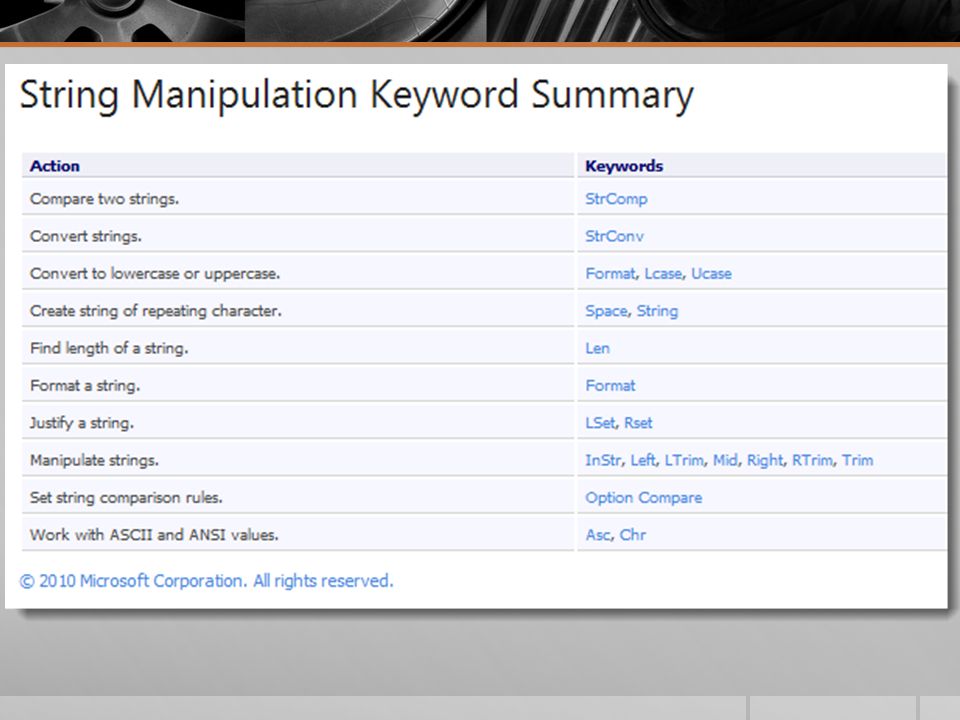Open the LSet keyword link
Viewport: 960px width, 720px height.
pos(600,423)
